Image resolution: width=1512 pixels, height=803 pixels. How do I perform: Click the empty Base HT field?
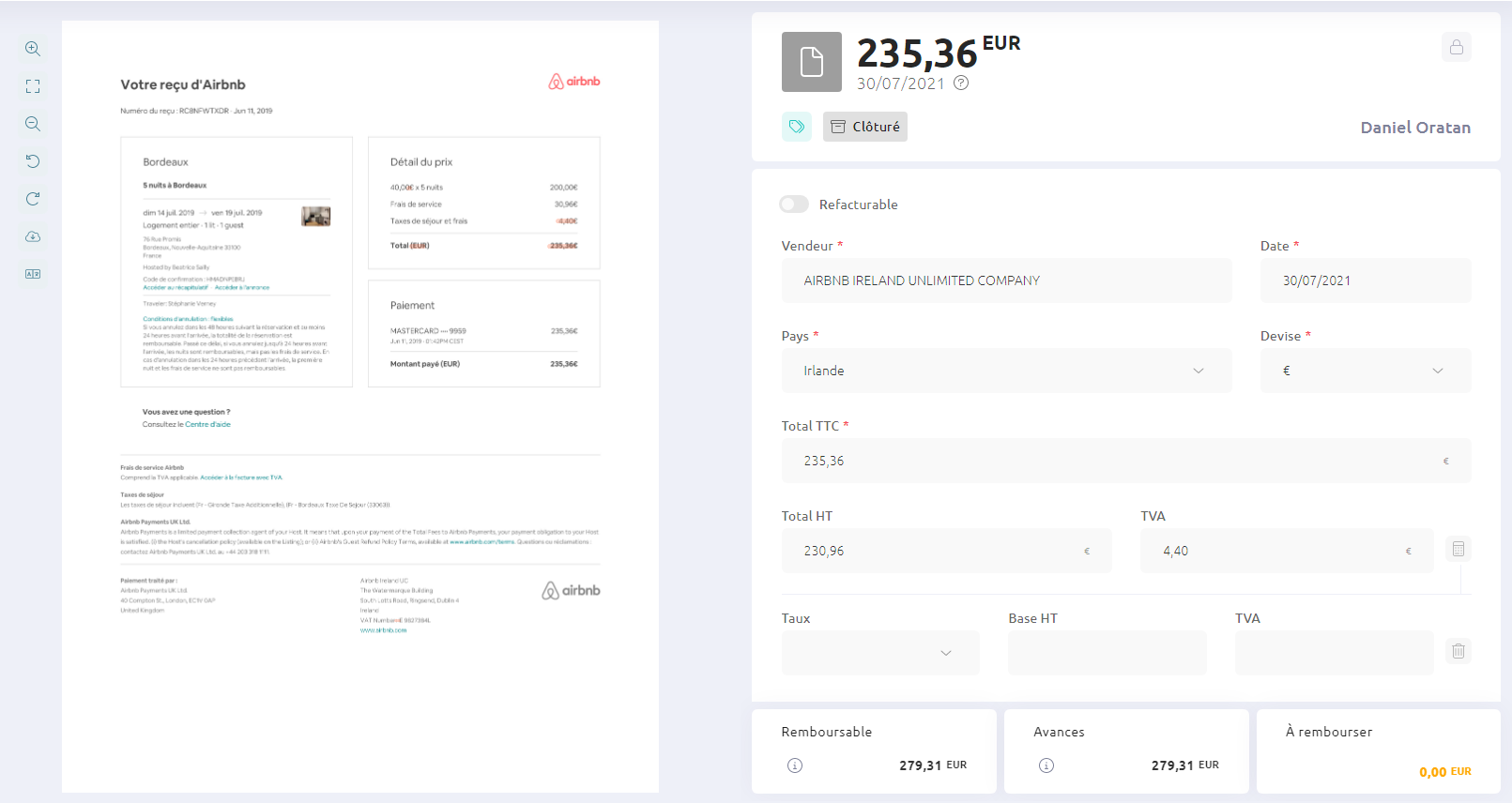point(1107,653)
